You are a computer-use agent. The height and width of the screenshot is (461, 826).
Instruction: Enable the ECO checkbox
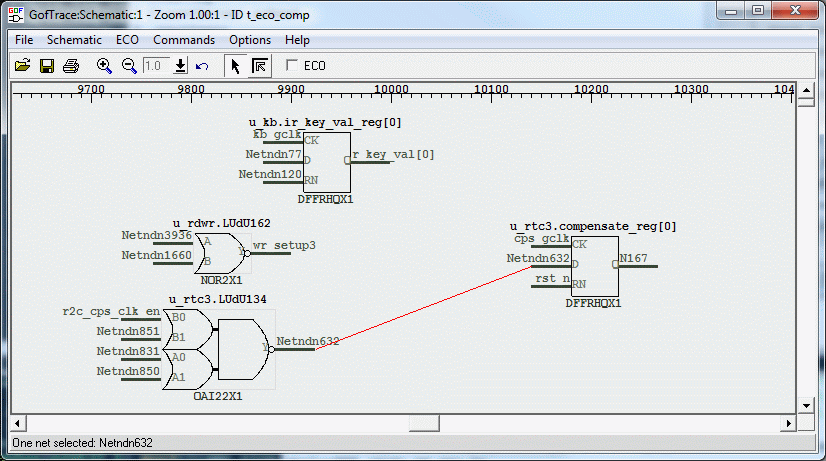[x=293, y=66]
